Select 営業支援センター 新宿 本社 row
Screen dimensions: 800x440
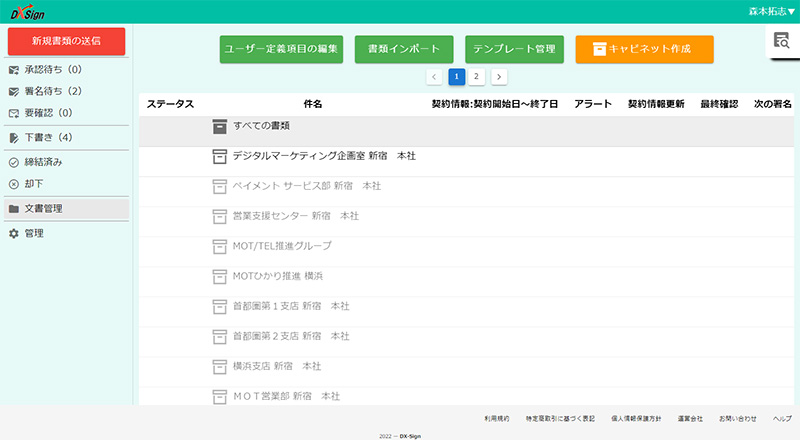click(x=466, y=222)
